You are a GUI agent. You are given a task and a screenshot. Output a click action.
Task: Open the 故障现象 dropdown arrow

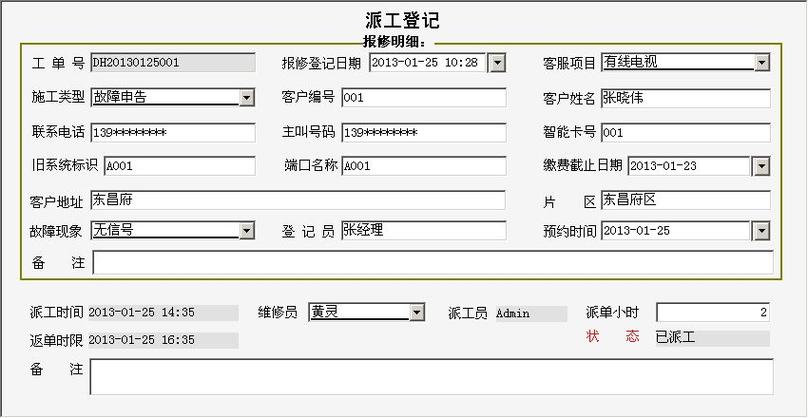click(247, 230)
